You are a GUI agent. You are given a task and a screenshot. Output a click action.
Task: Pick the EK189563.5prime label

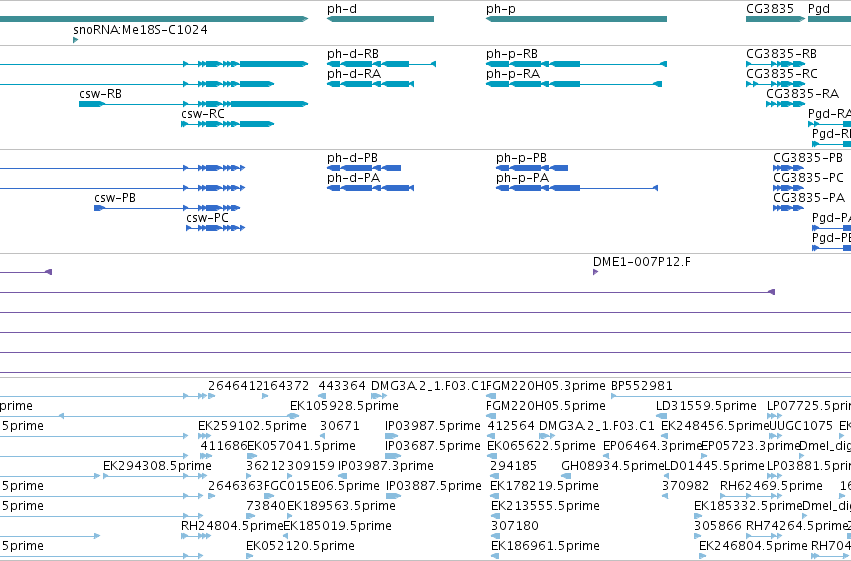pos(341,506)
